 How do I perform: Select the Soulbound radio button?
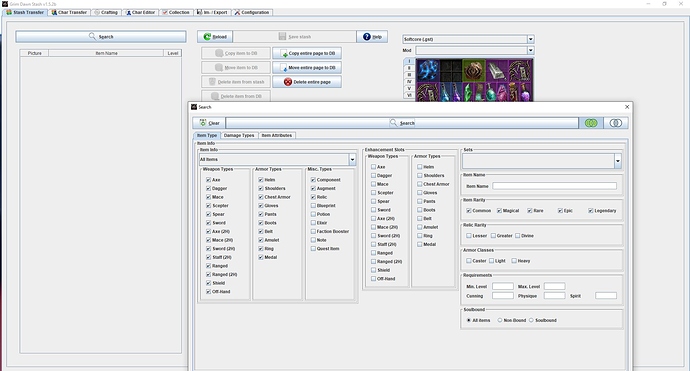point(531,320)
